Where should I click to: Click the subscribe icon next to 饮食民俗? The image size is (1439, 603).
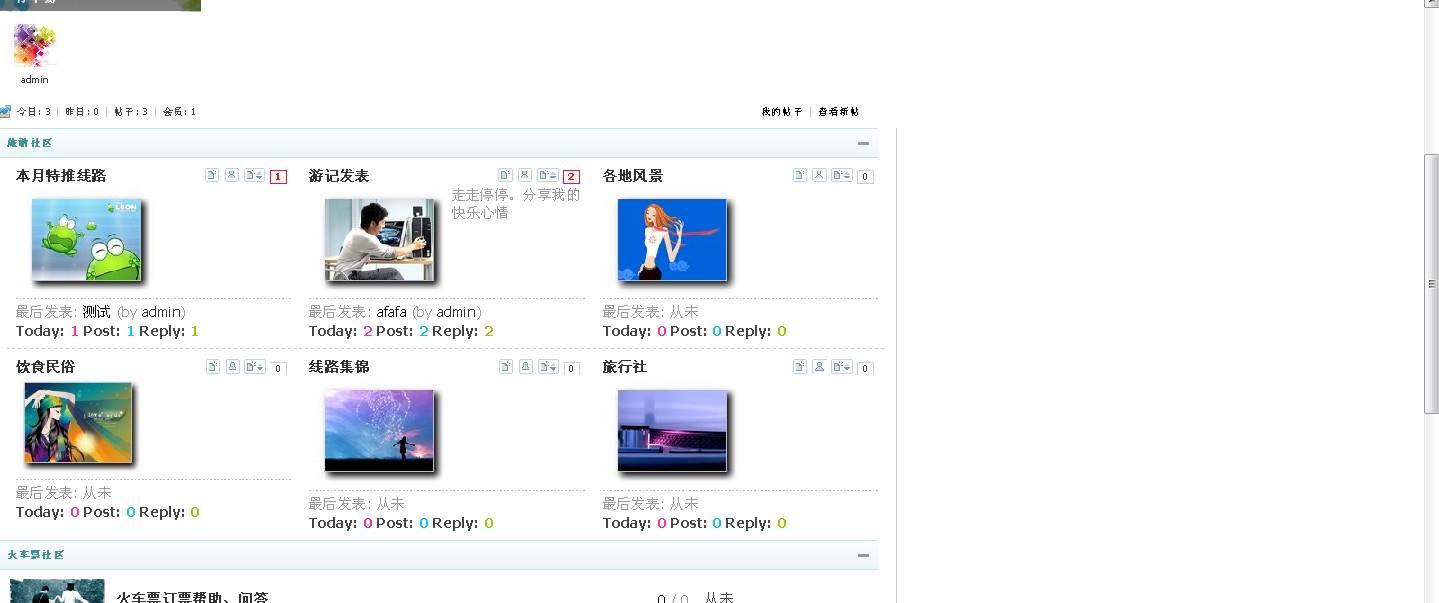[x=233, y=366]
